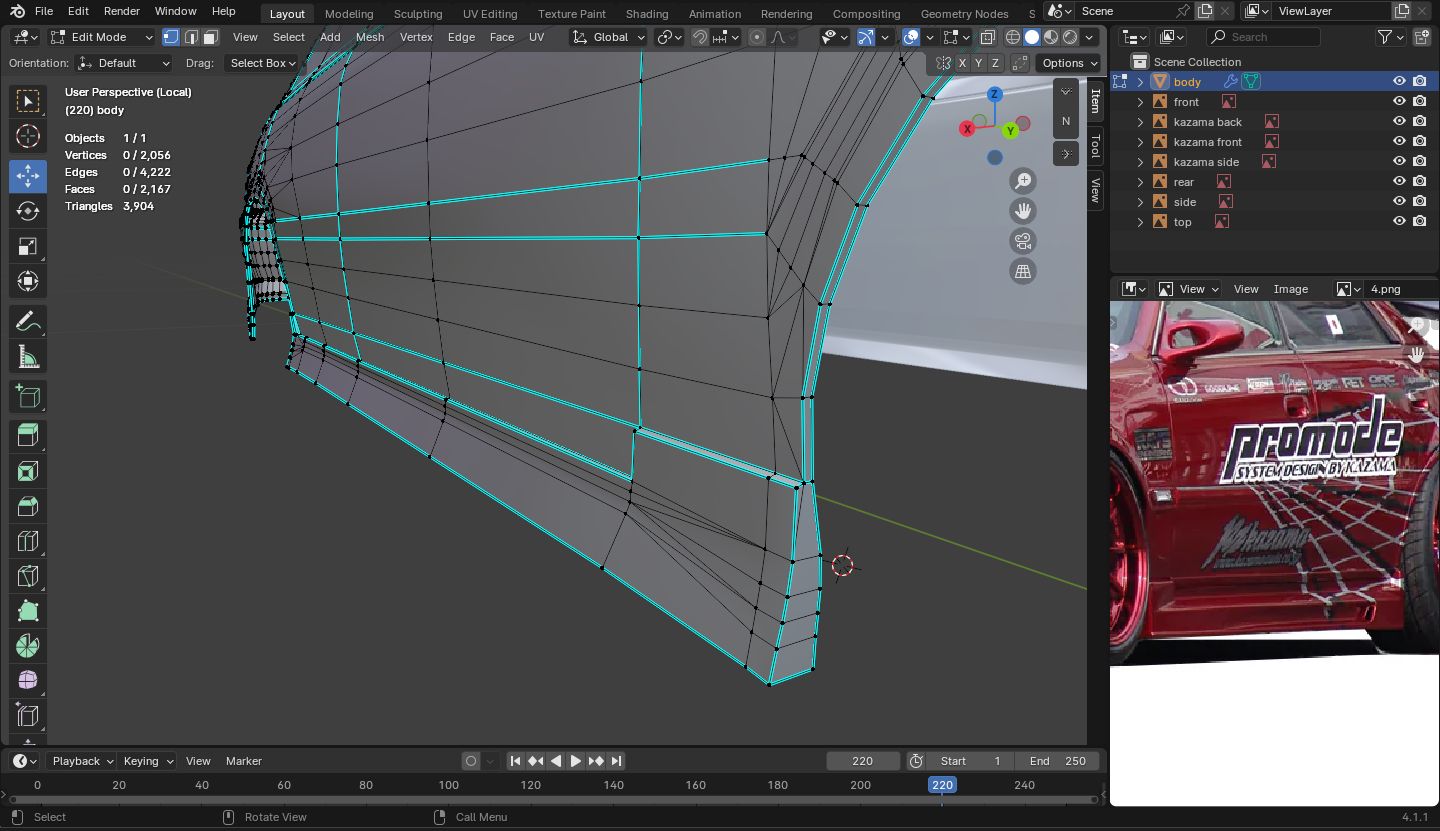Select the Cursor tool in the toolbar
Viewport: 1440px width, 831px height.
click(x=28, y=137)
